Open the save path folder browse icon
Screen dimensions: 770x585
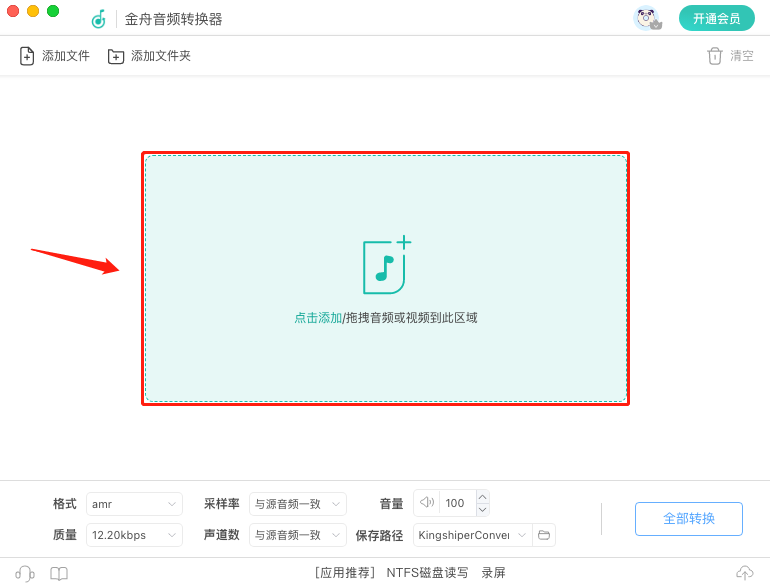coord(544,535)
